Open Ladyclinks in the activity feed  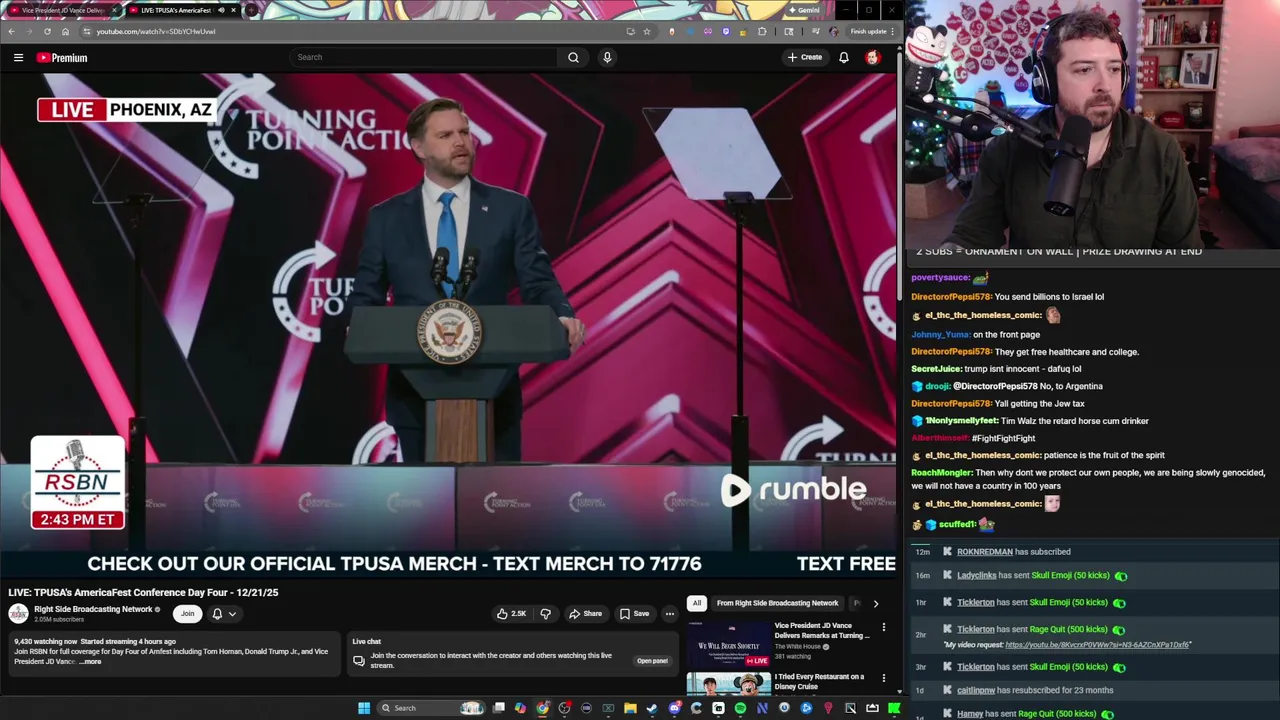click(977, 576)
